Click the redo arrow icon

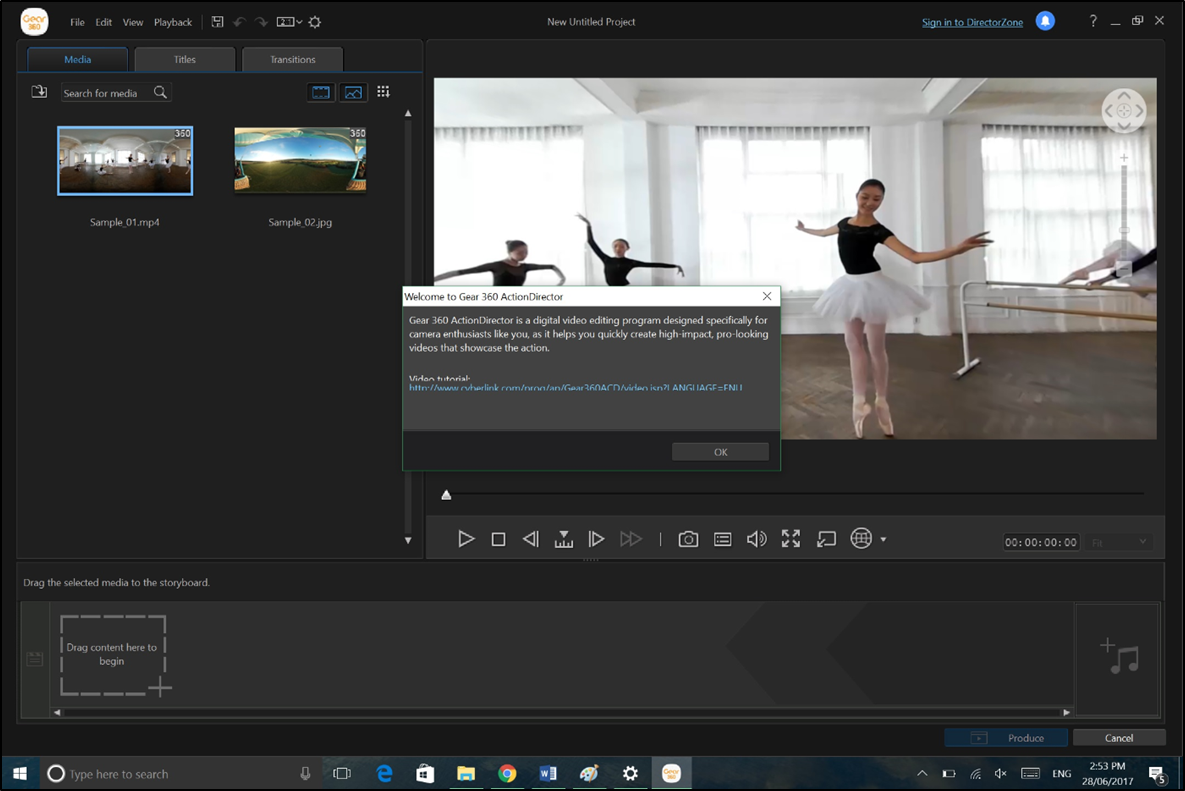pyautogui.click(x=261, y=22)
